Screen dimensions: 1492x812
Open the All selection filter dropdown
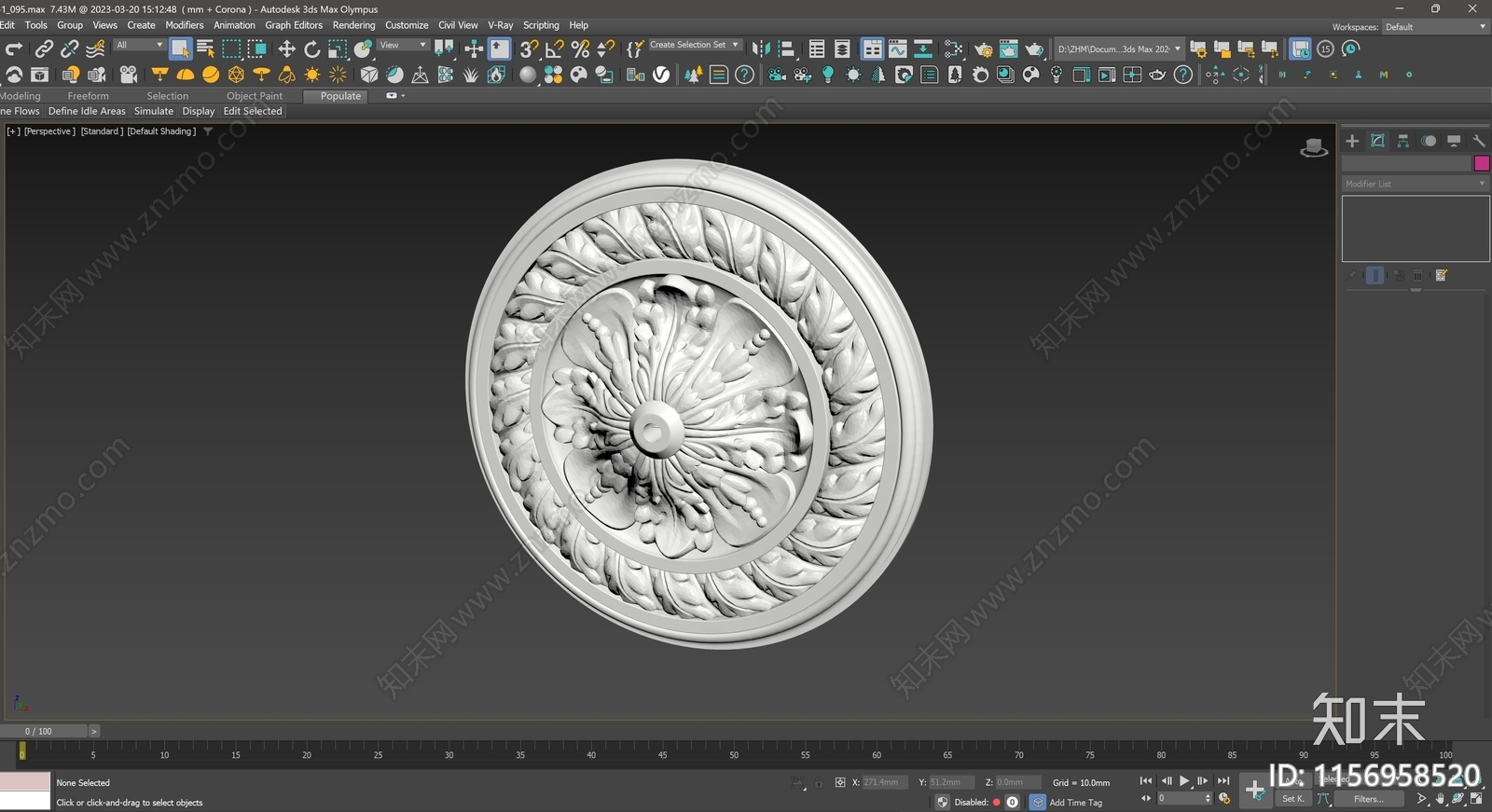click(139, 45)
